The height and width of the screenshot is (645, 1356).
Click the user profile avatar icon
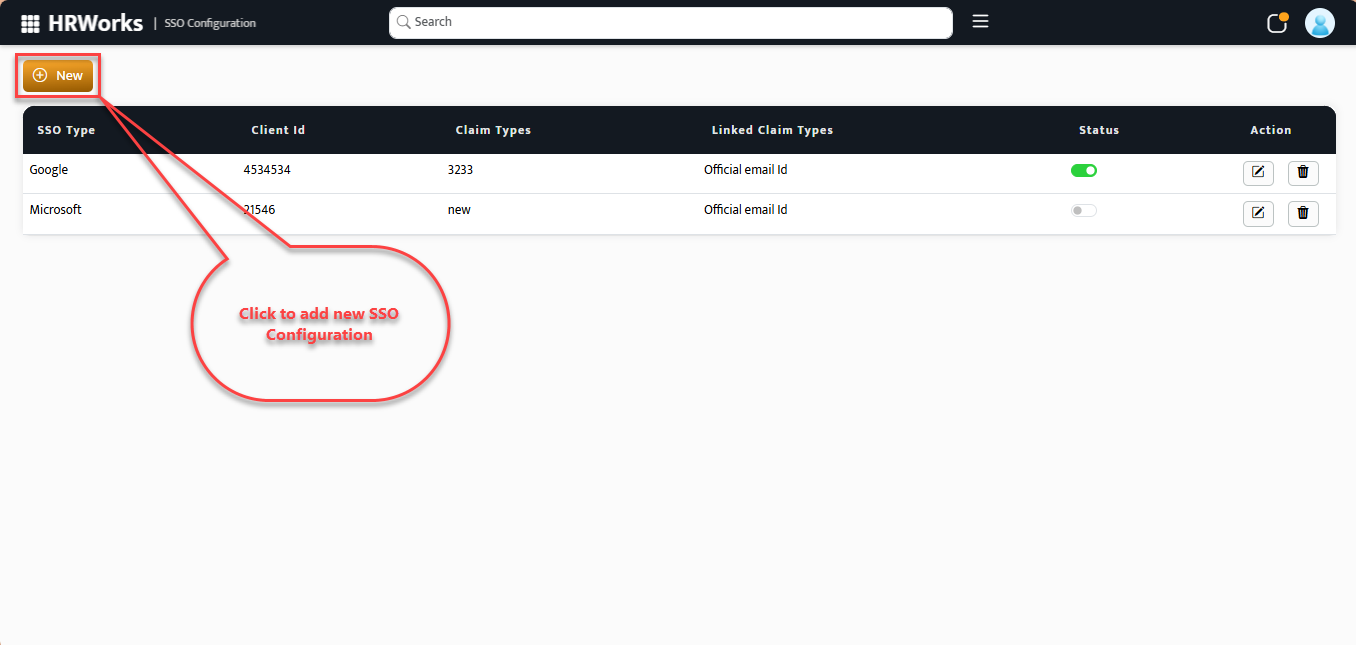click(1320, 22)
